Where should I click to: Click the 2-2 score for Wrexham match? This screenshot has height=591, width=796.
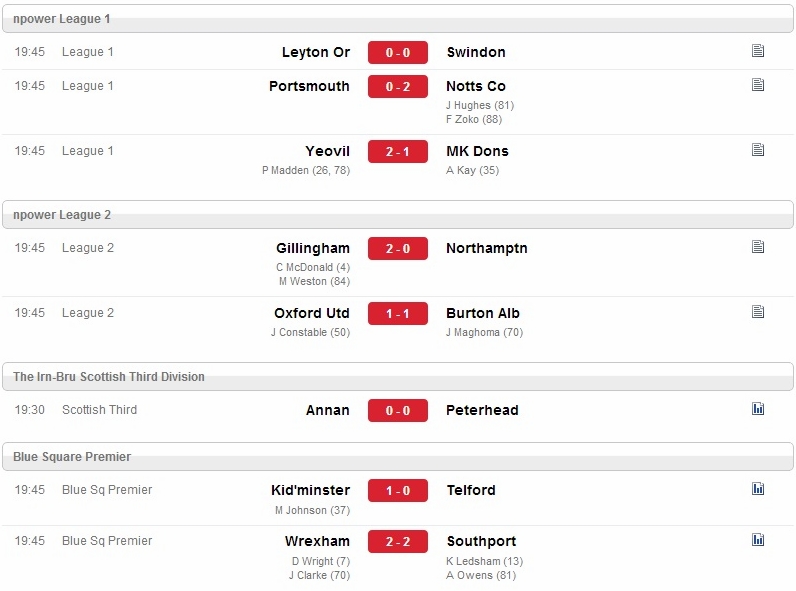click(x=397, y=541)
